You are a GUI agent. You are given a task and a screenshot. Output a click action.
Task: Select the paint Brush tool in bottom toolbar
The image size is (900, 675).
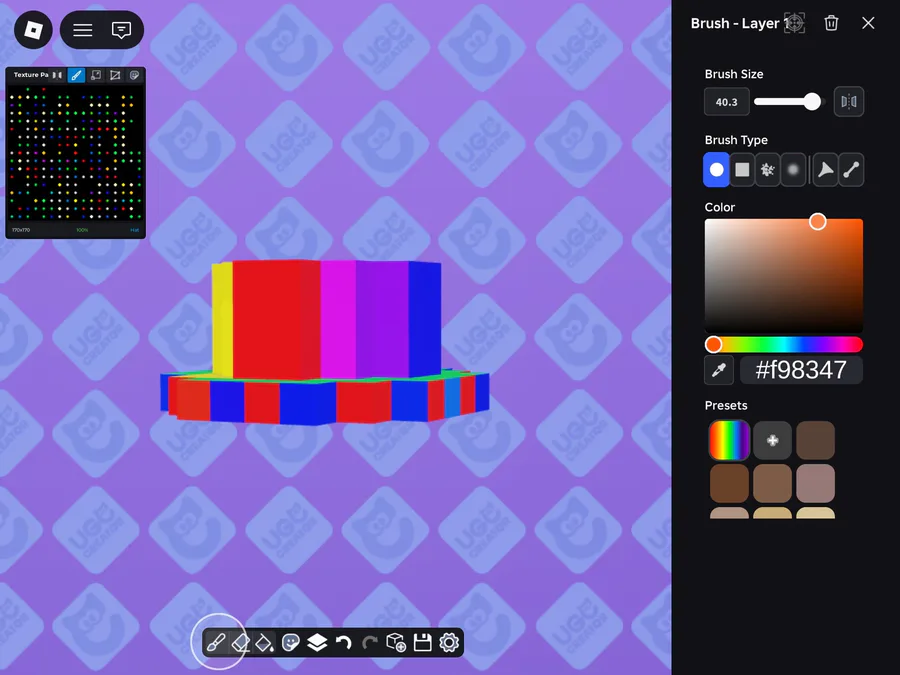coord(215,642)
